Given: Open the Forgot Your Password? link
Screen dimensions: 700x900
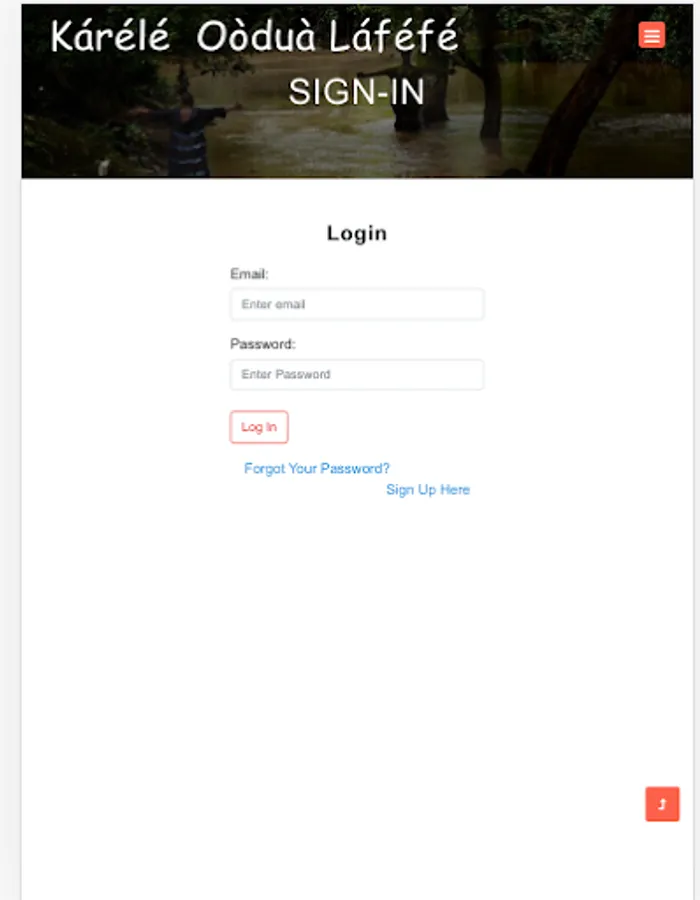Looking at the screenshot, I should (317, 468).
